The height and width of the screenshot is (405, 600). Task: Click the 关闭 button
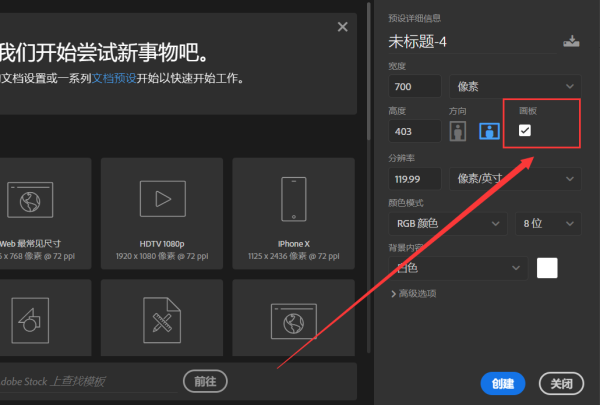click(x=561, y=383)
